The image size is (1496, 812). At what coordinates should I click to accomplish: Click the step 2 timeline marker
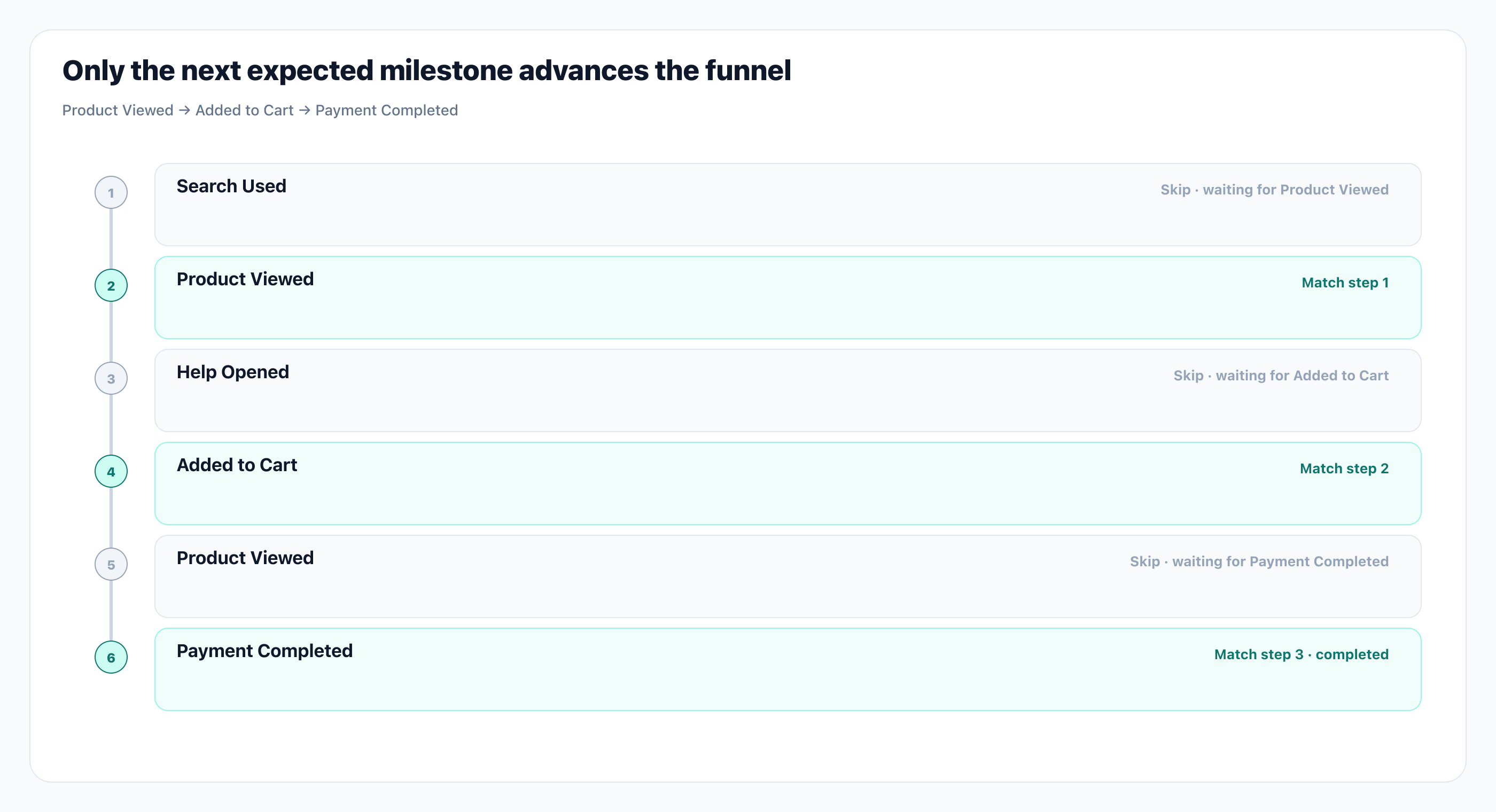(111, 285)
